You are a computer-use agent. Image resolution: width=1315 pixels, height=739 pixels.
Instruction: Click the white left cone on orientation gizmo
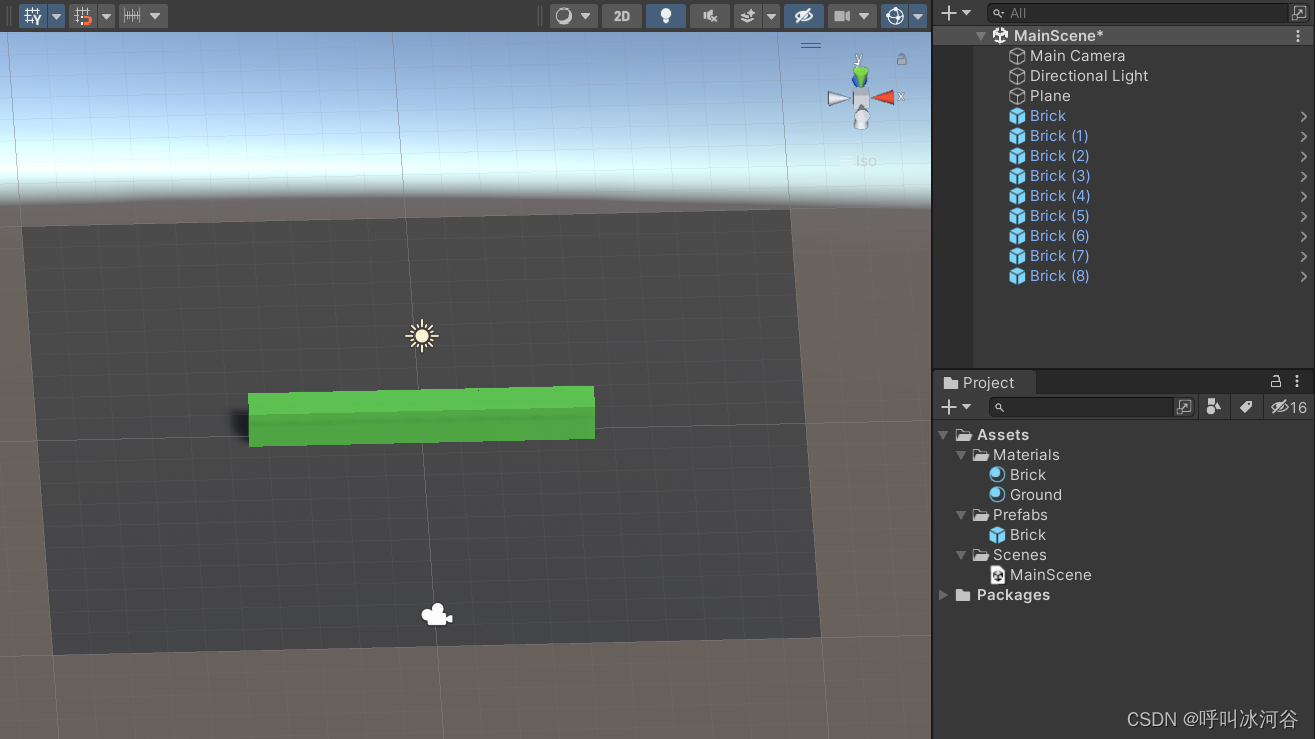838,98
